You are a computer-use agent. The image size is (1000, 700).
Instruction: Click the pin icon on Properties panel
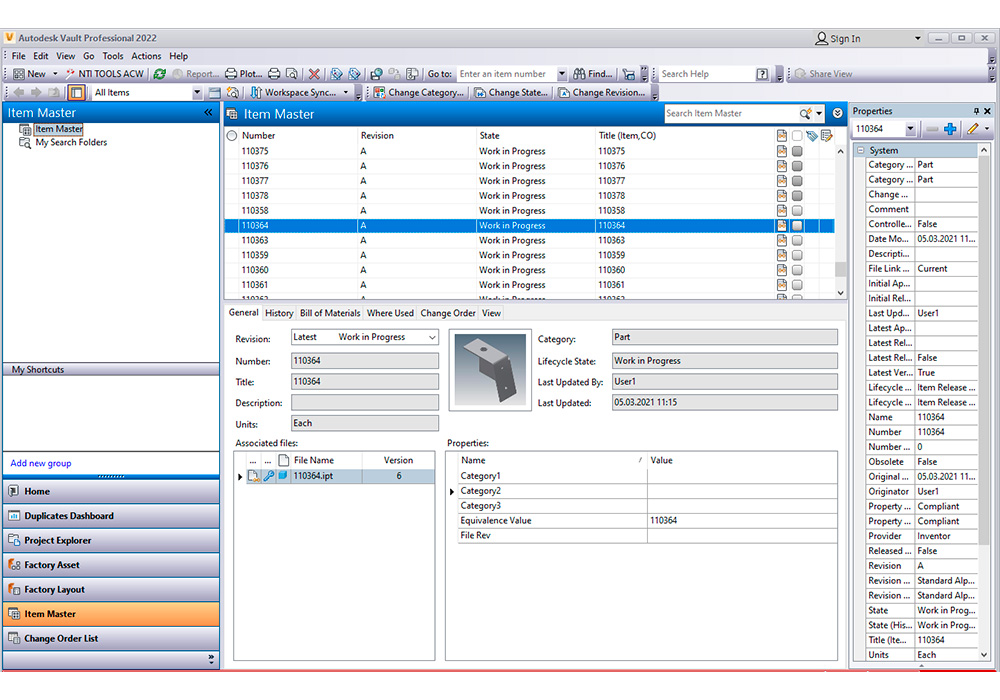(x=976, y=111)
